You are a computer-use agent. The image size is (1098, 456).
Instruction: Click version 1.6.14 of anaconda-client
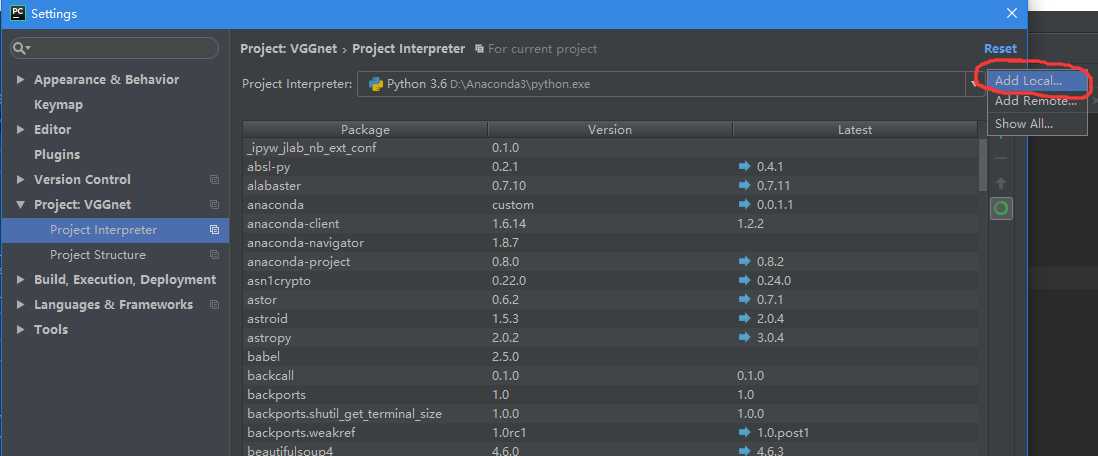pyautogui.click(x=508, y=223)
